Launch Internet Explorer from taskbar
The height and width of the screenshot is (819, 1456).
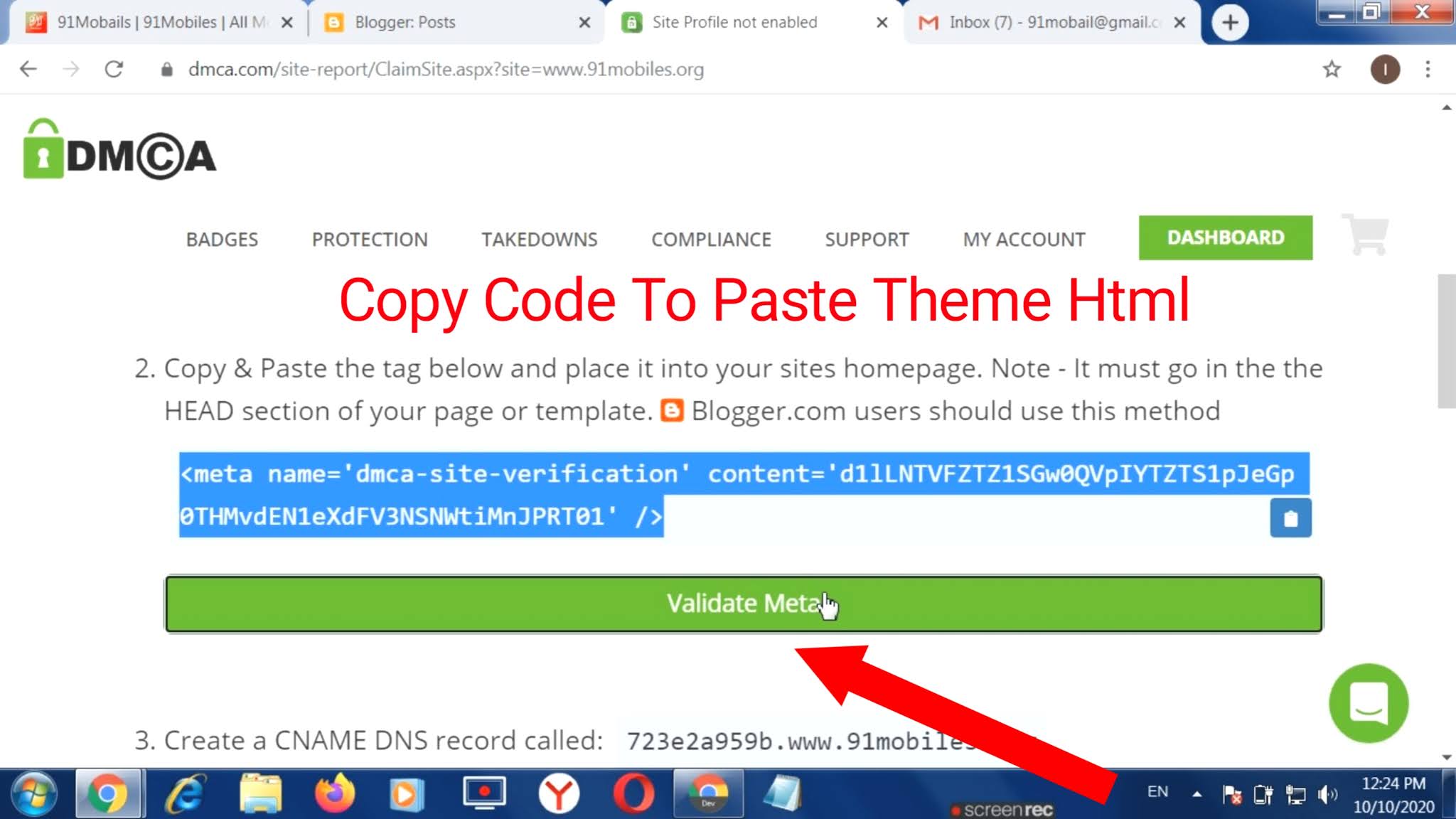coord(185,793)
